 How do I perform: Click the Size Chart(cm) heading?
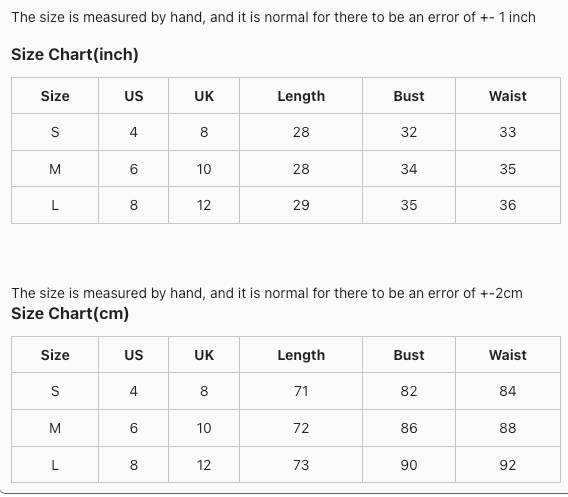click(70, 314)
